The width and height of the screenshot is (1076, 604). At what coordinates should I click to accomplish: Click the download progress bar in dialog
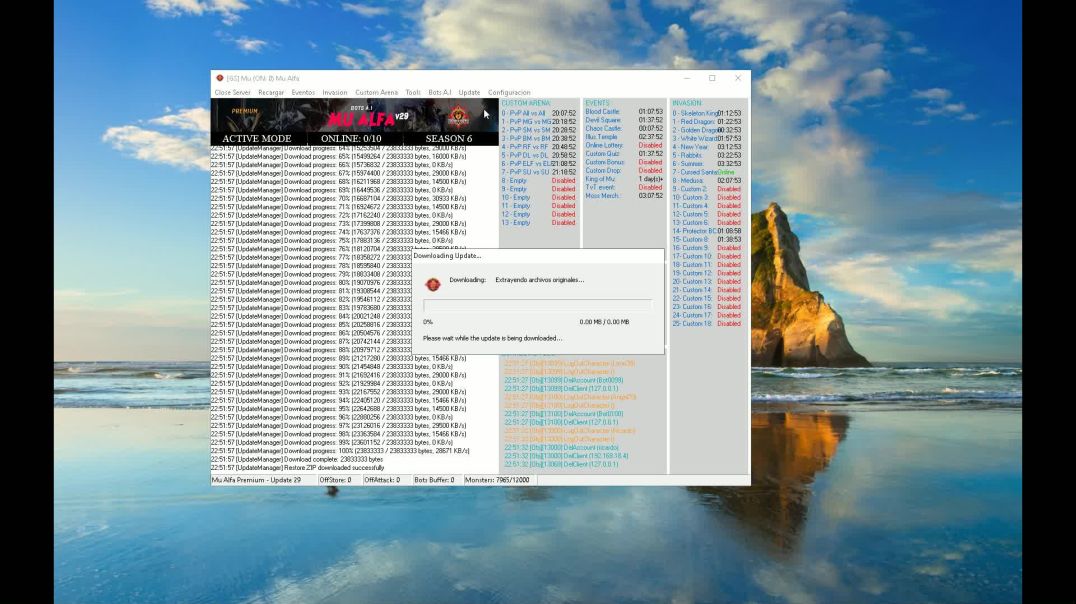(x=537, y=305)
